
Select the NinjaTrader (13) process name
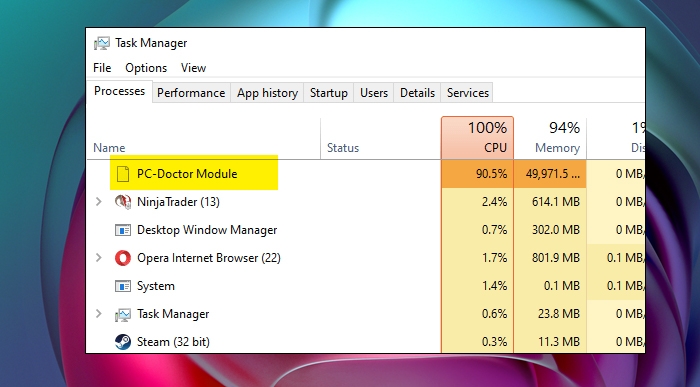pyautogui.click(x=178, y=202)
